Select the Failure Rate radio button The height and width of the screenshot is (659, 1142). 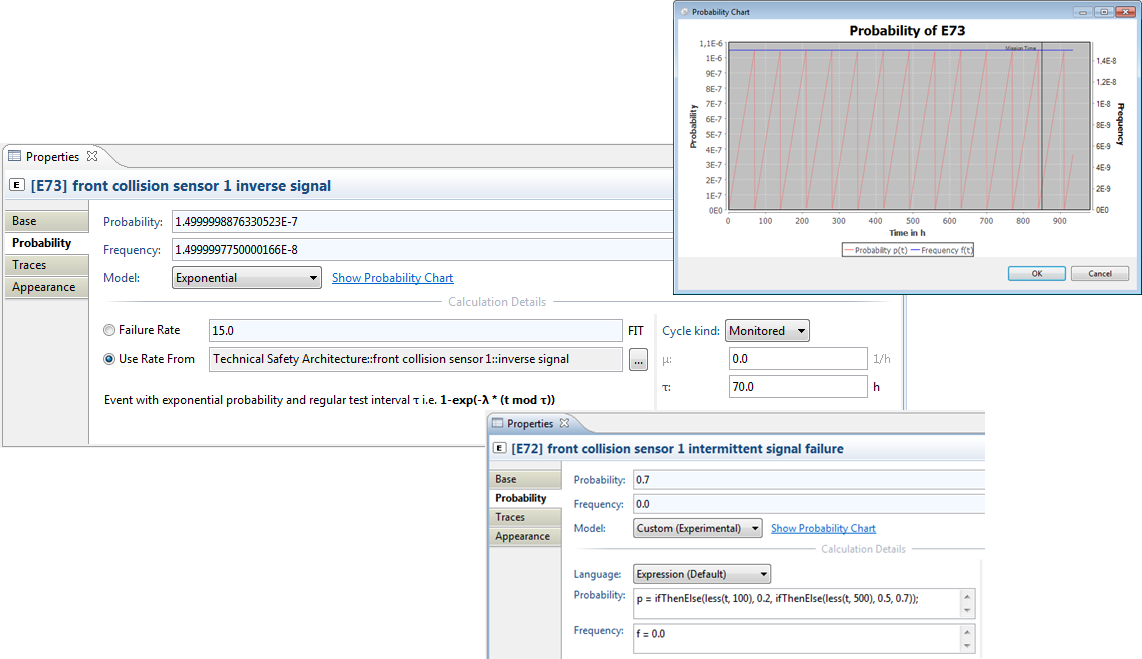tap(109, 330)
